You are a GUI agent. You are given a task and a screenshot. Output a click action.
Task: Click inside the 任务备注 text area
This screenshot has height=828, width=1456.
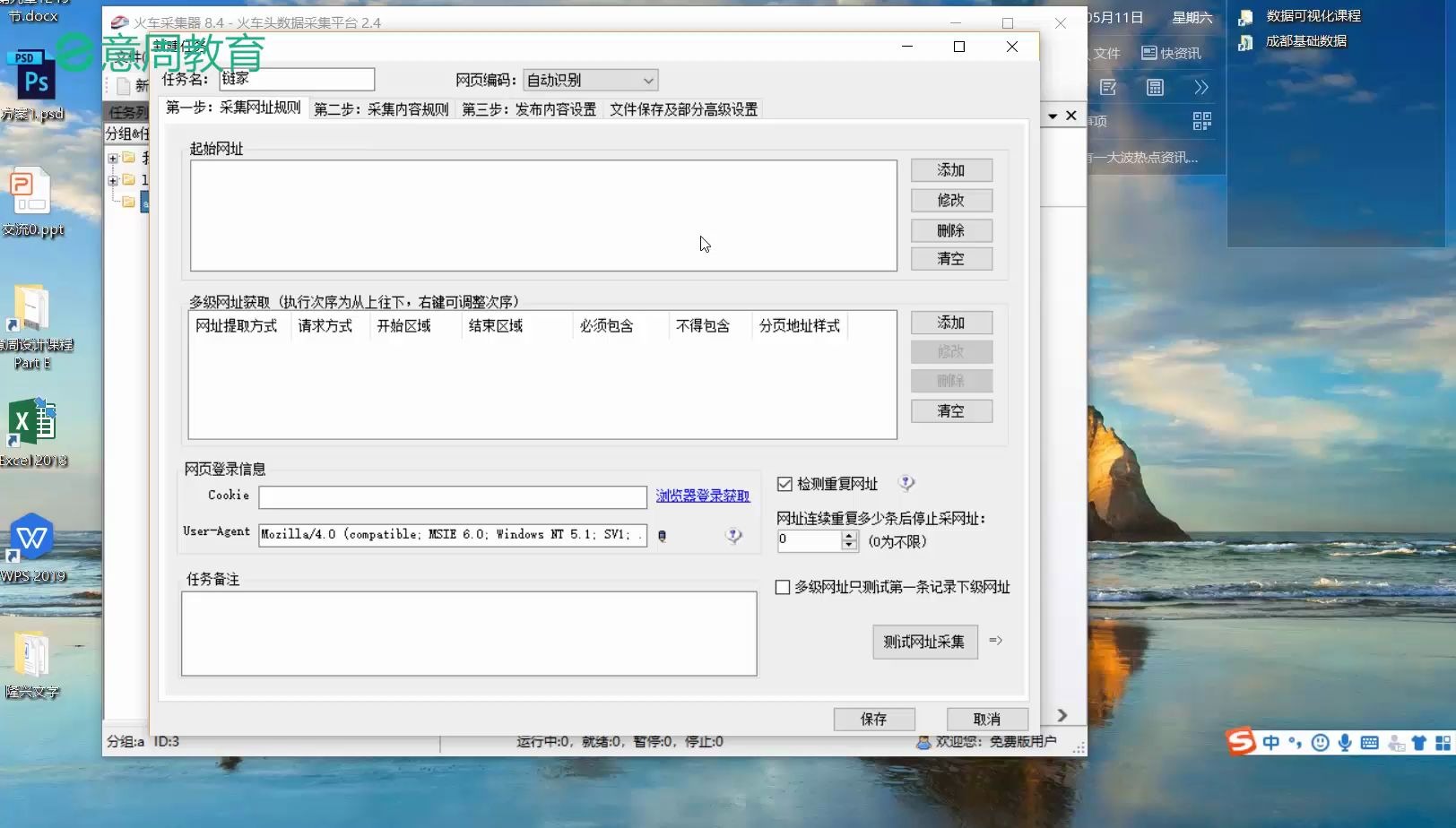pos(466,633)
